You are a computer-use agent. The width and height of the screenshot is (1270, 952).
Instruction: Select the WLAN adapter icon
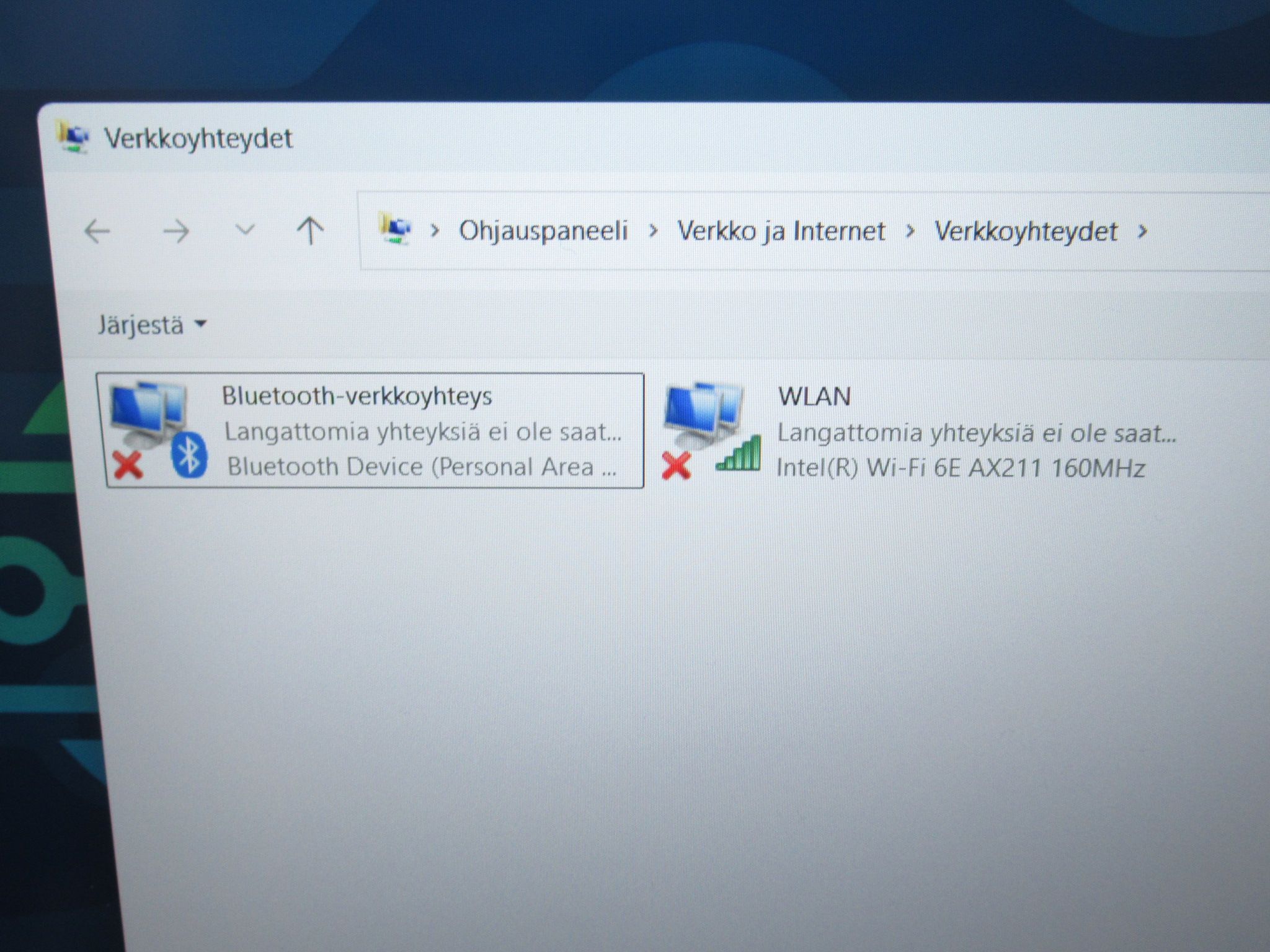711,430
